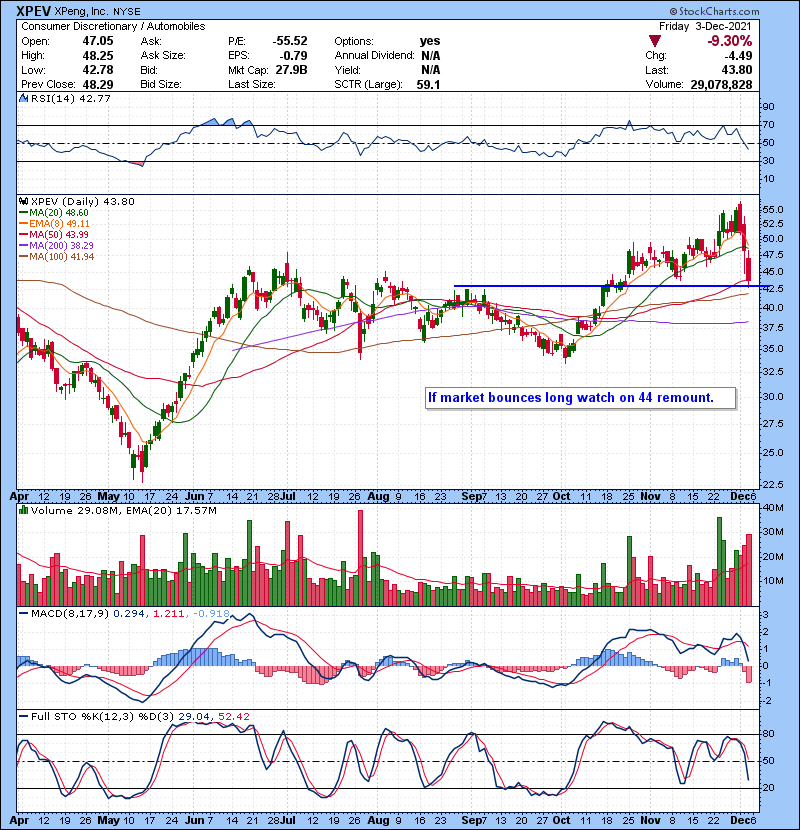Click the NYSE exchange label
This screenshot has width=800, height=830.
click(127, 11)
